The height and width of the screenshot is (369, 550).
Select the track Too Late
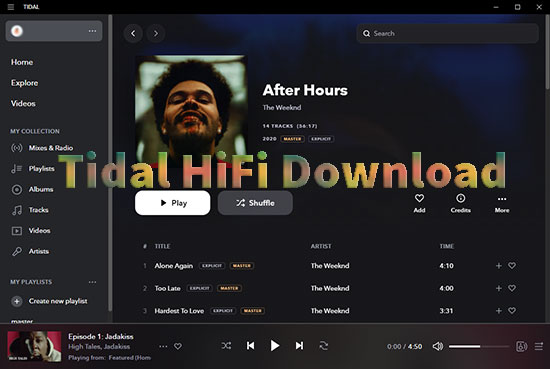pyautogui.click(x=167, y=288)
